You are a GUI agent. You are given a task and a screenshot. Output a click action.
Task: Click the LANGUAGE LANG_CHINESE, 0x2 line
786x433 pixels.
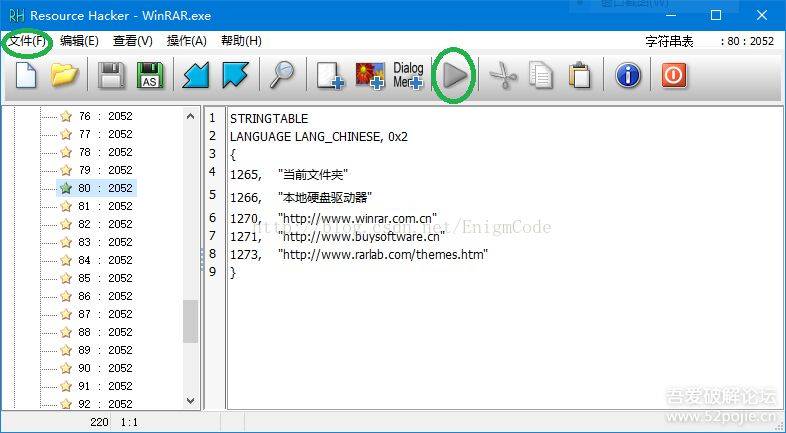[319, 137]
